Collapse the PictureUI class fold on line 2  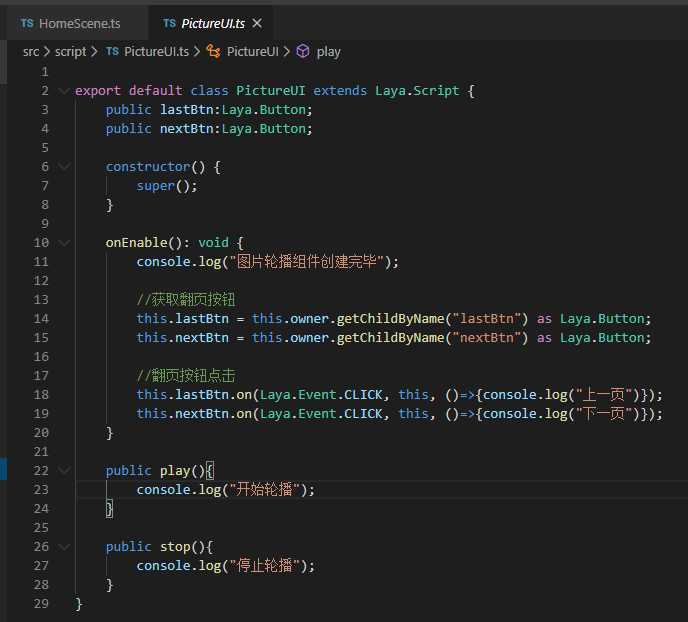64,91
